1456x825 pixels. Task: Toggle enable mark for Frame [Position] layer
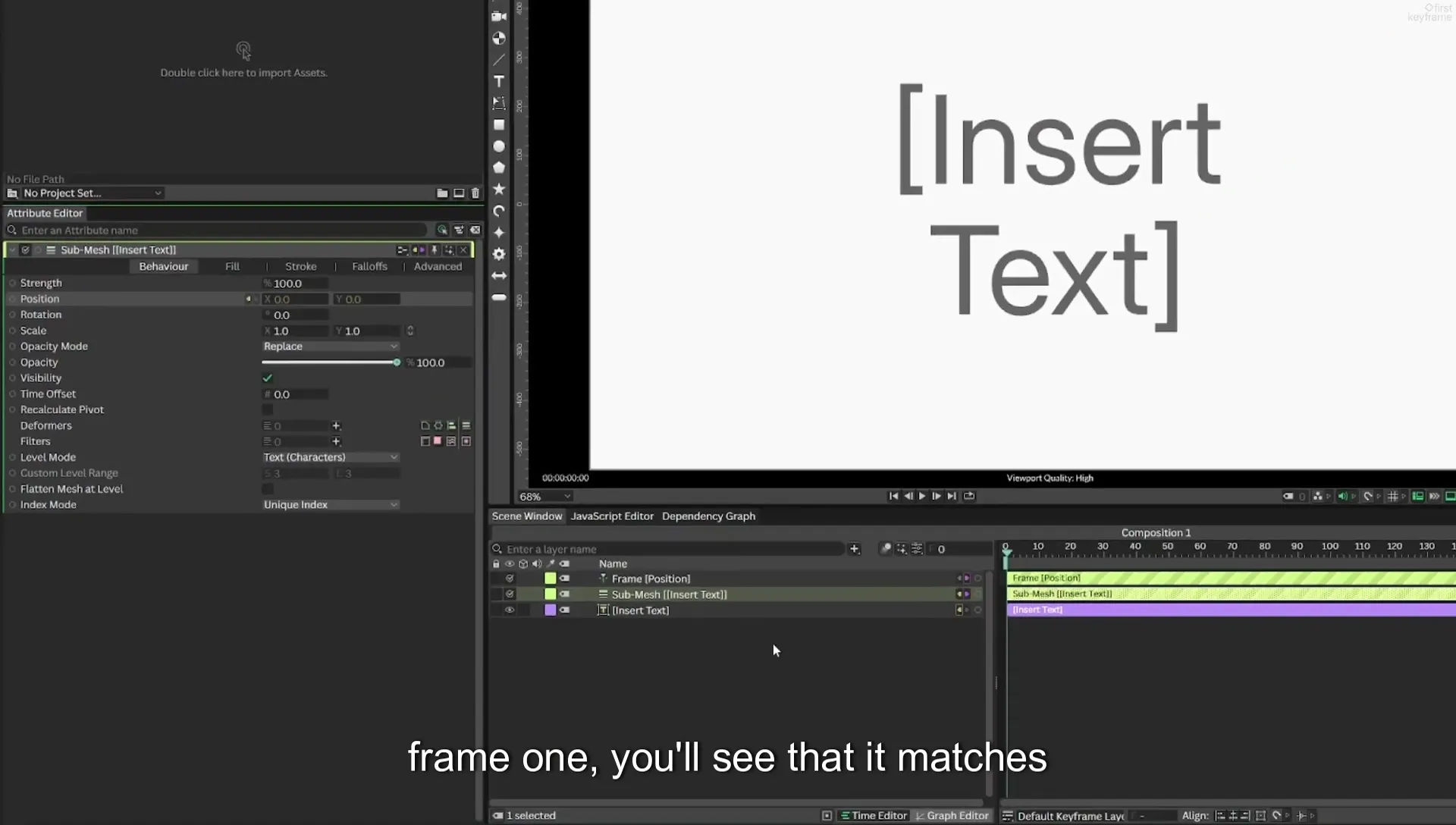click(x=510, y=579)
